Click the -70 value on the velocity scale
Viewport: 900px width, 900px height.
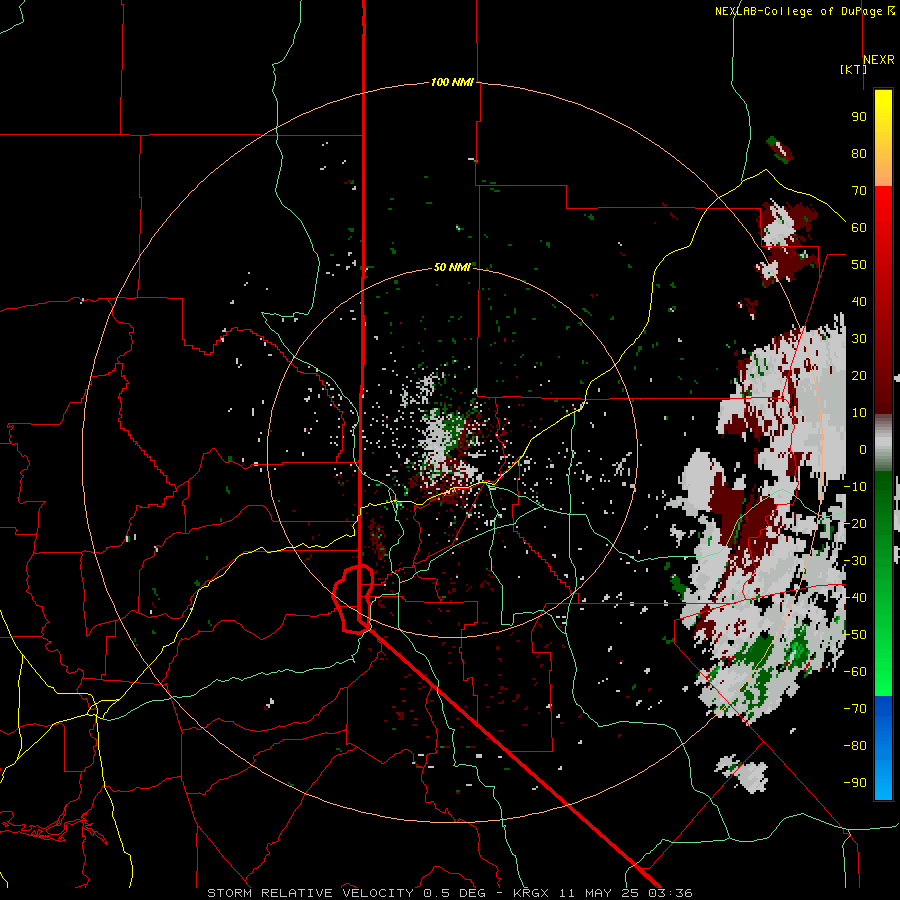[855, 708]
